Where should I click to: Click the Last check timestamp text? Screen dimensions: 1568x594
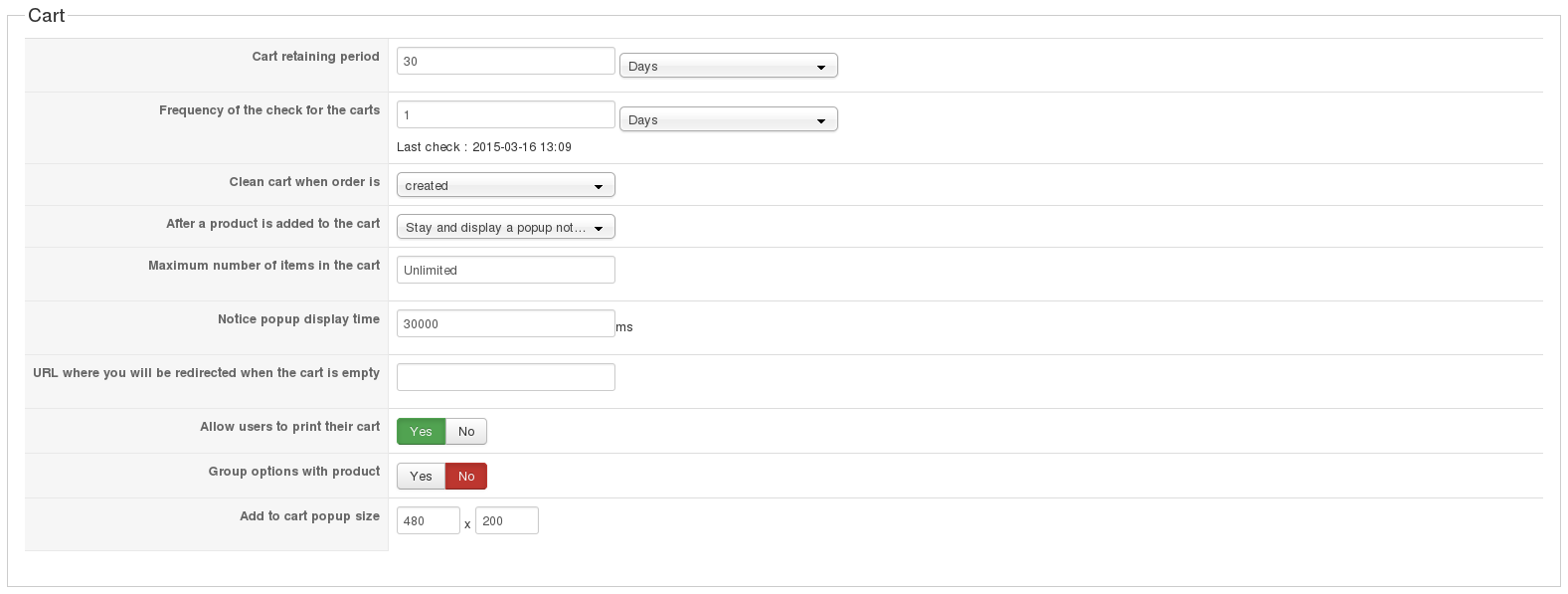click(x=483, y=147)
